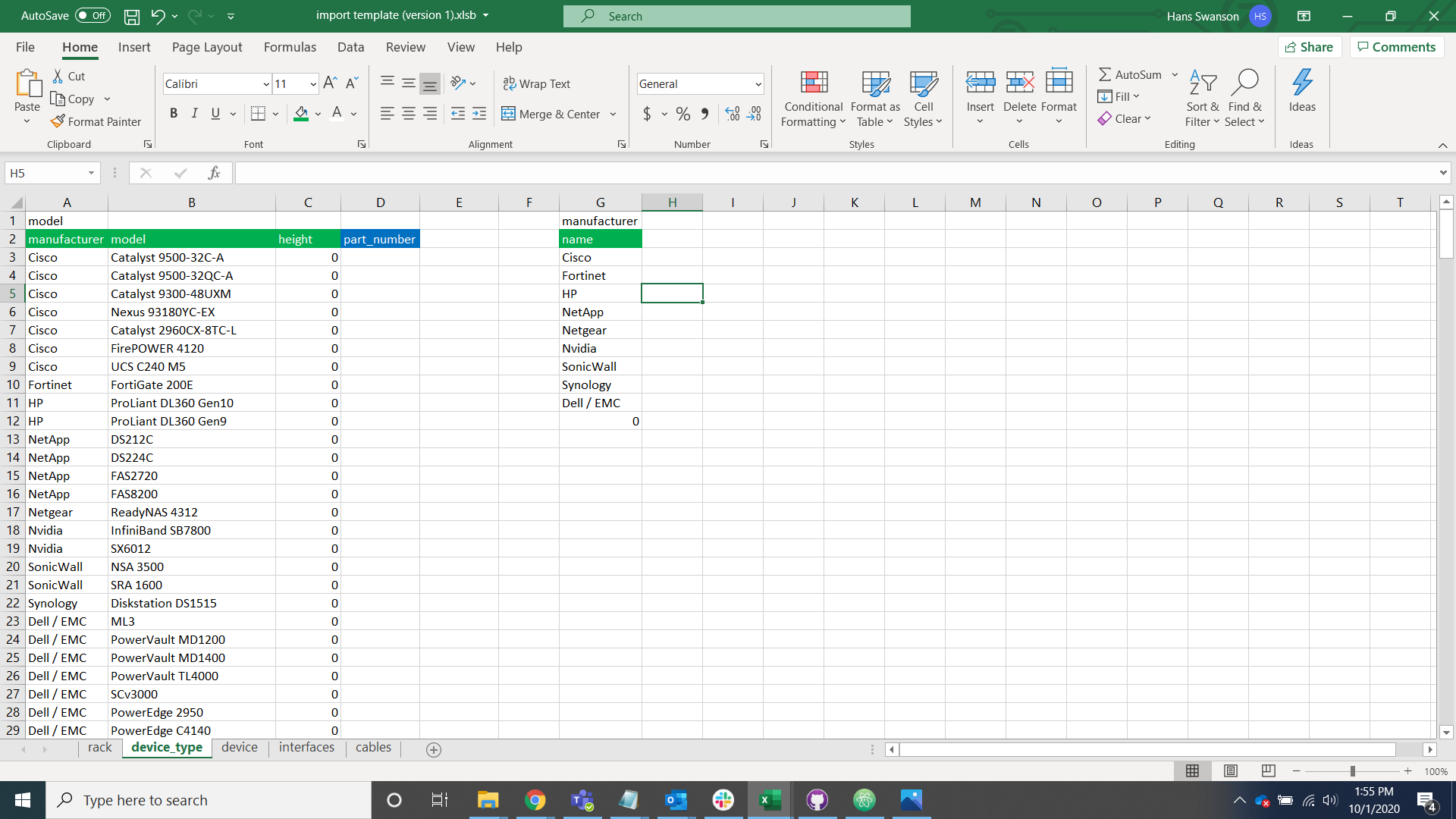1456x819 pixels.
Task: Open the Find & Select menu
Action: (1245, 99)
